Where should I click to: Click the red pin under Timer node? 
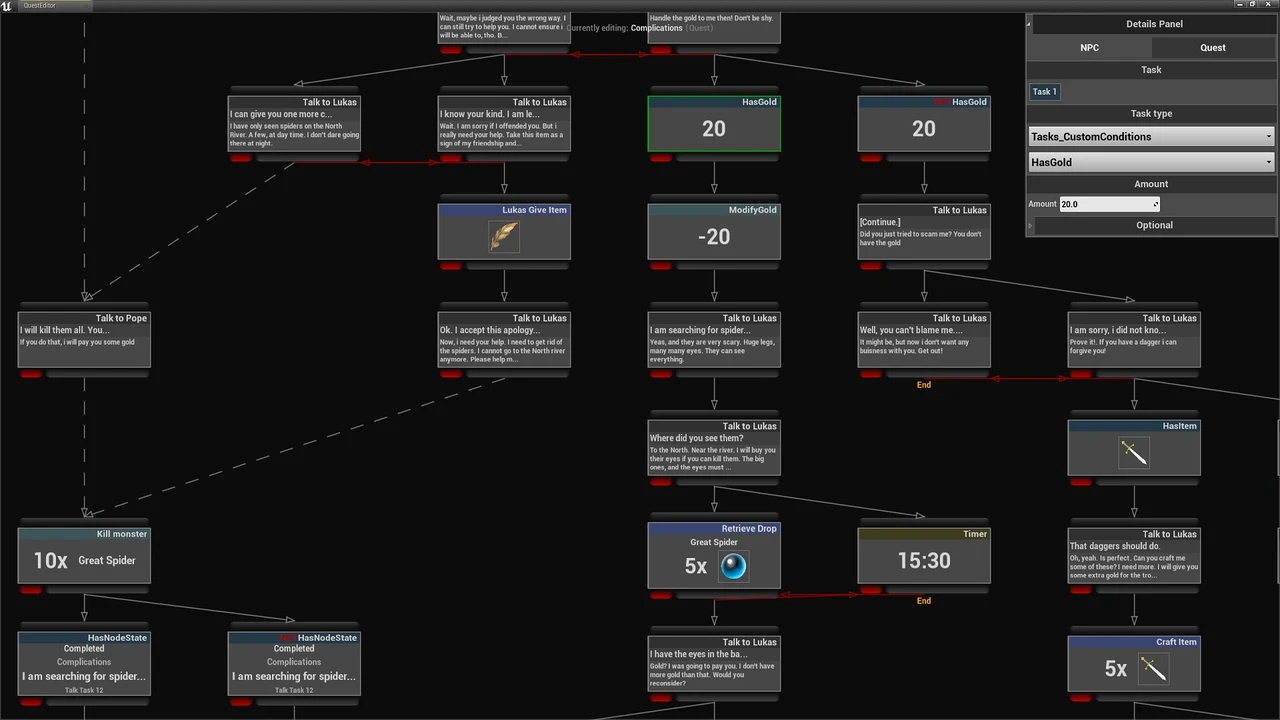click(x=870, y=590)
